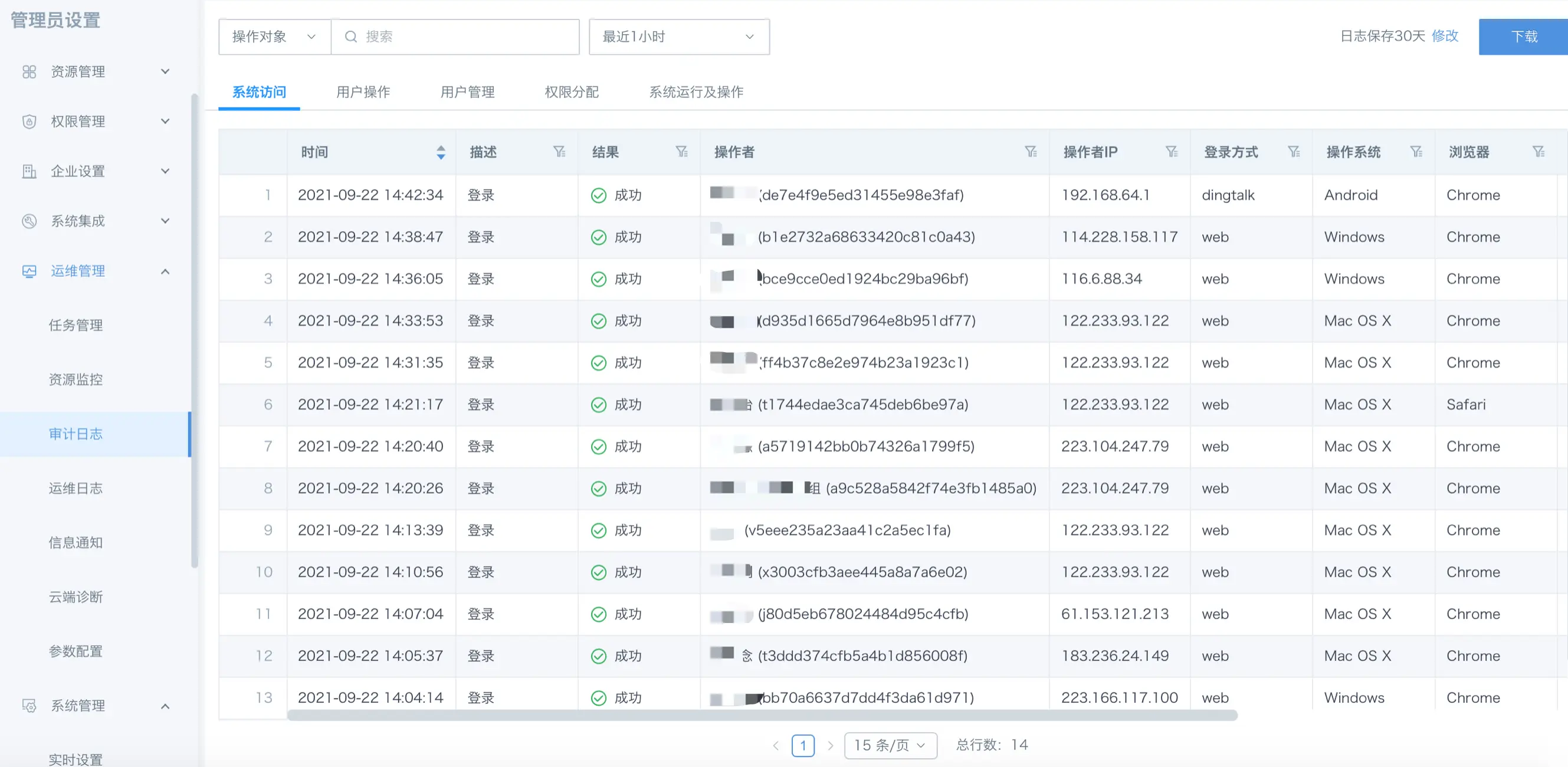This screenshot has height=767, width=1568.
Task: Expand the 资源管理 menu chevron
Action: tap(165, 72)
